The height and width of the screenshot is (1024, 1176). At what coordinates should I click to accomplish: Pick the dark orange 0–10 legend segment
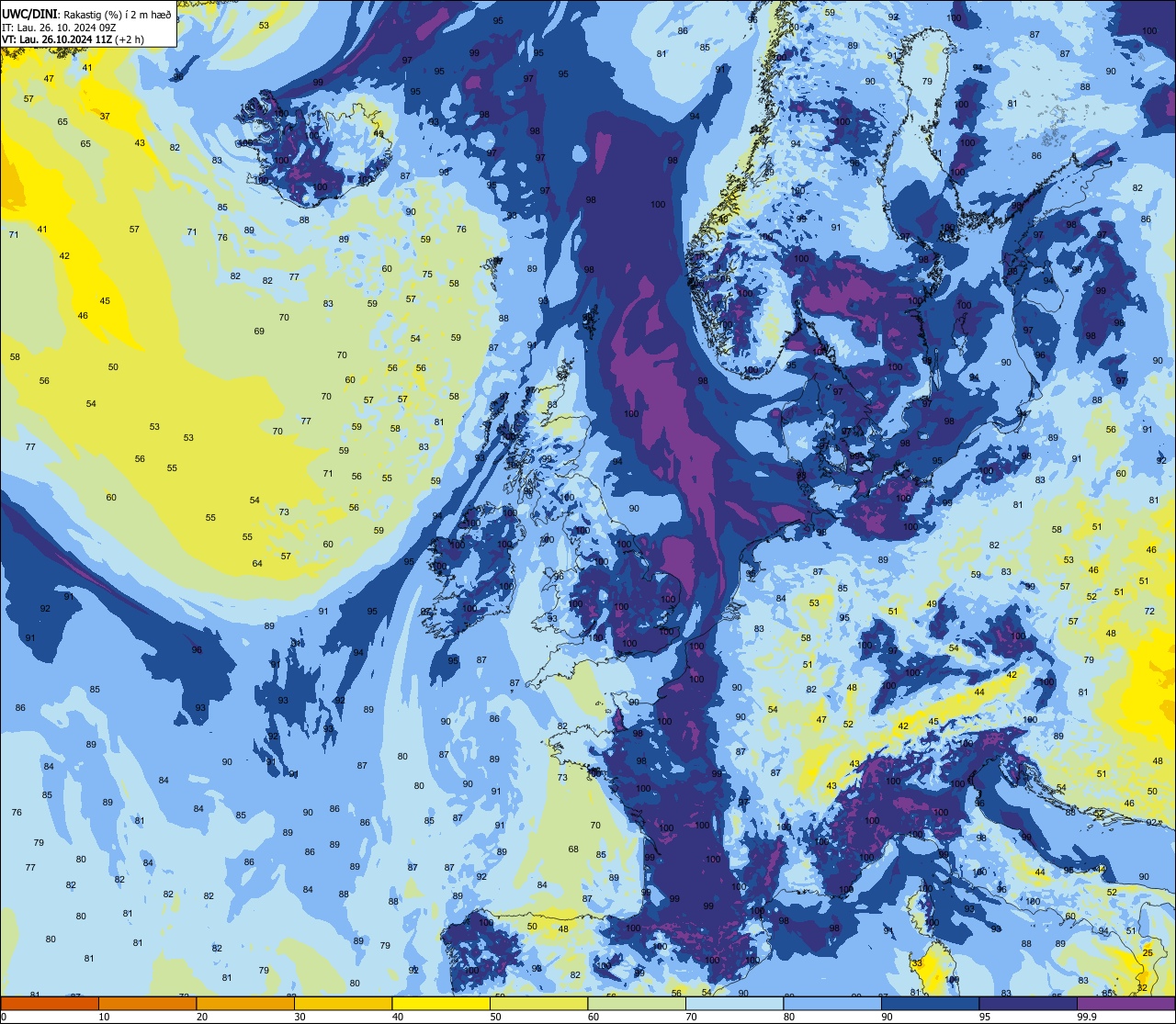(x=50, y=1003)
